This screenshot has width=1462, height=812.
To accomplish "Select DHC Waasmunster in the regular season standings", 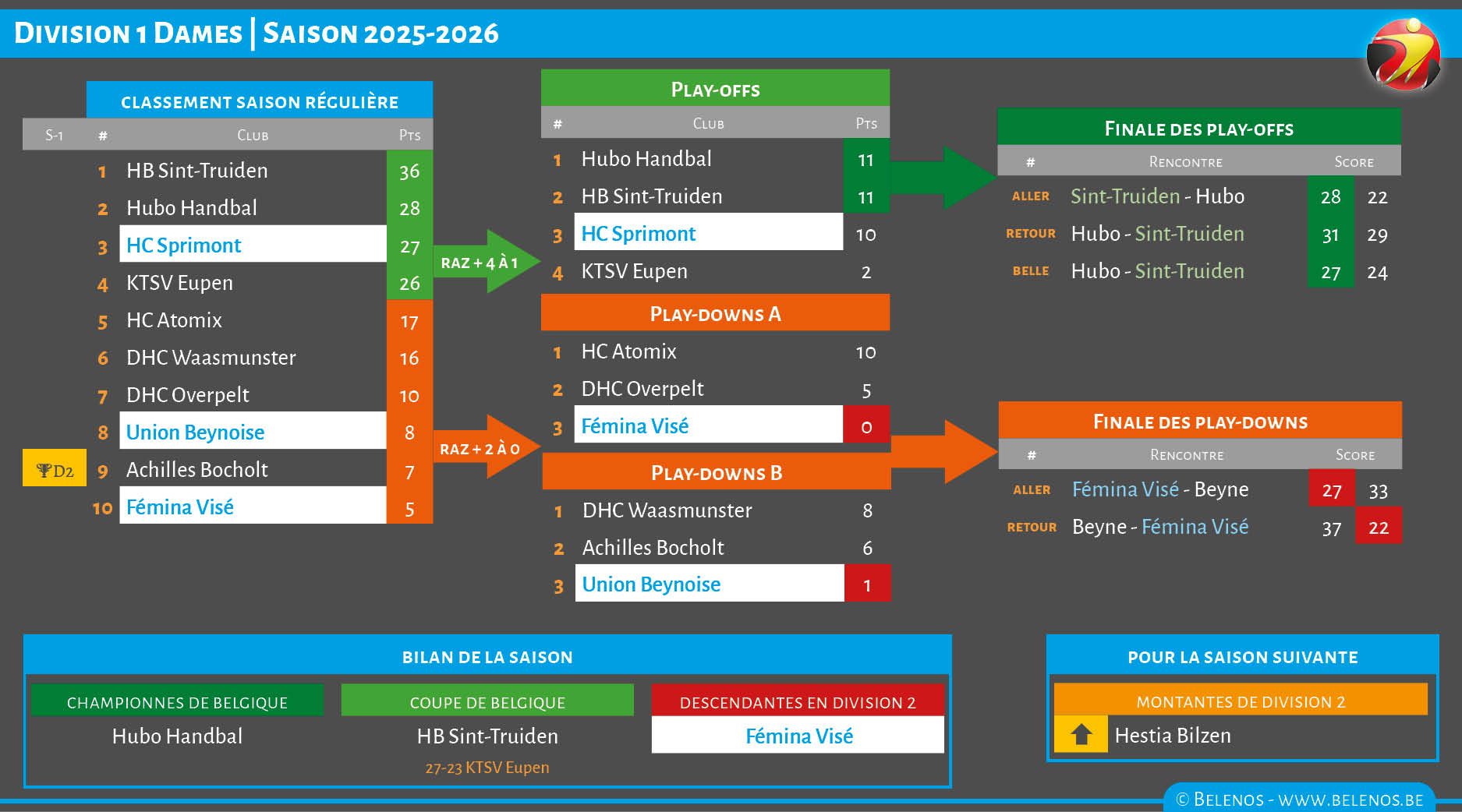I will [211, 357].
